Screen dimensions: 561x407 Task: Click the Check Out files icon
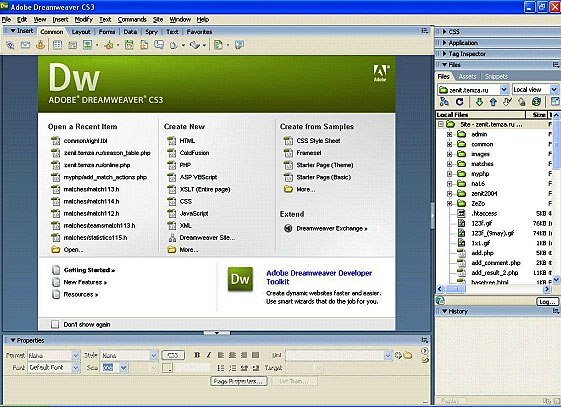tap(507, 102)
